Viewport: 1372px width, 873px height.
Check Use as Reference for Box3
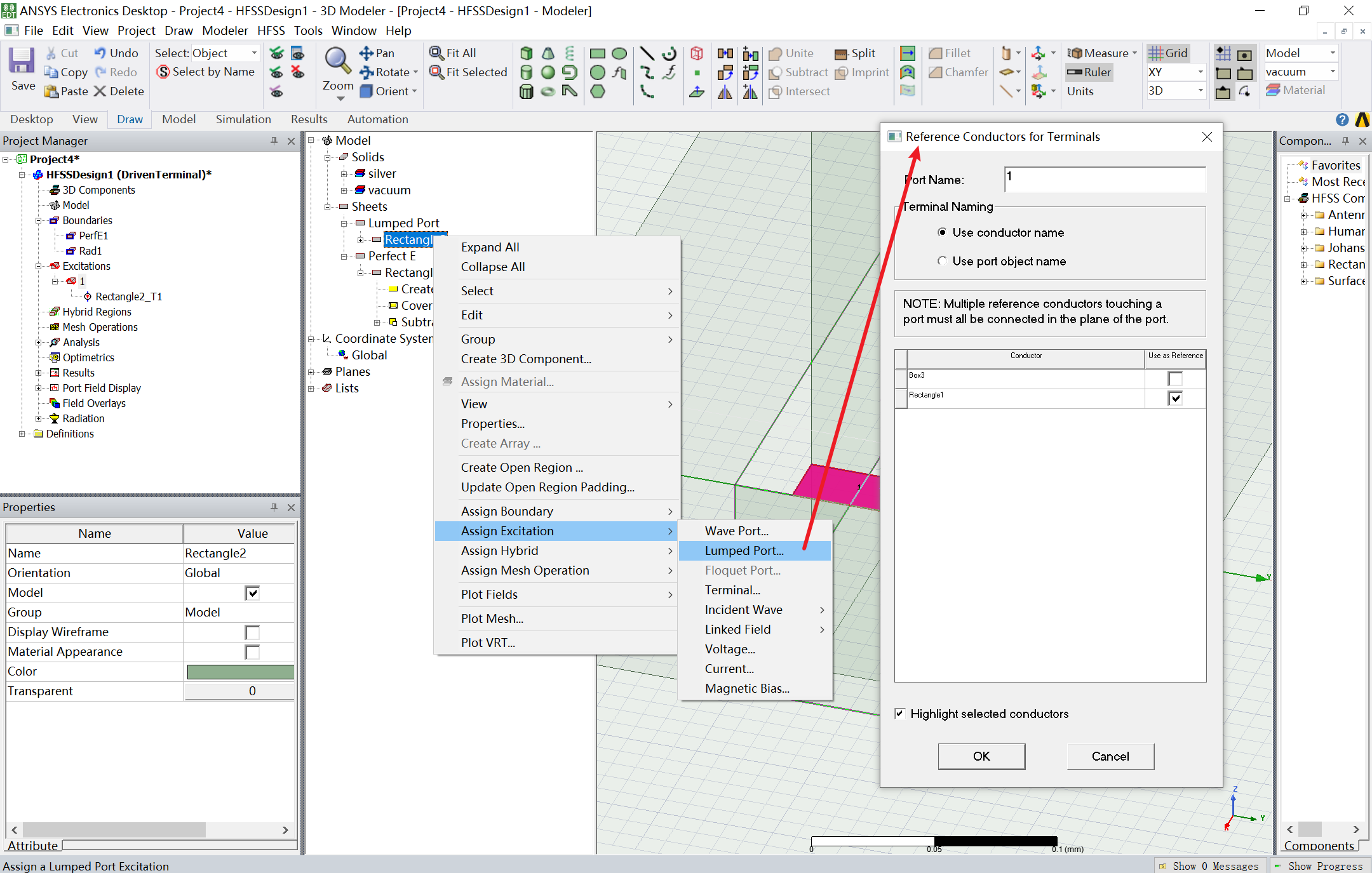[x=1175, y=379]
